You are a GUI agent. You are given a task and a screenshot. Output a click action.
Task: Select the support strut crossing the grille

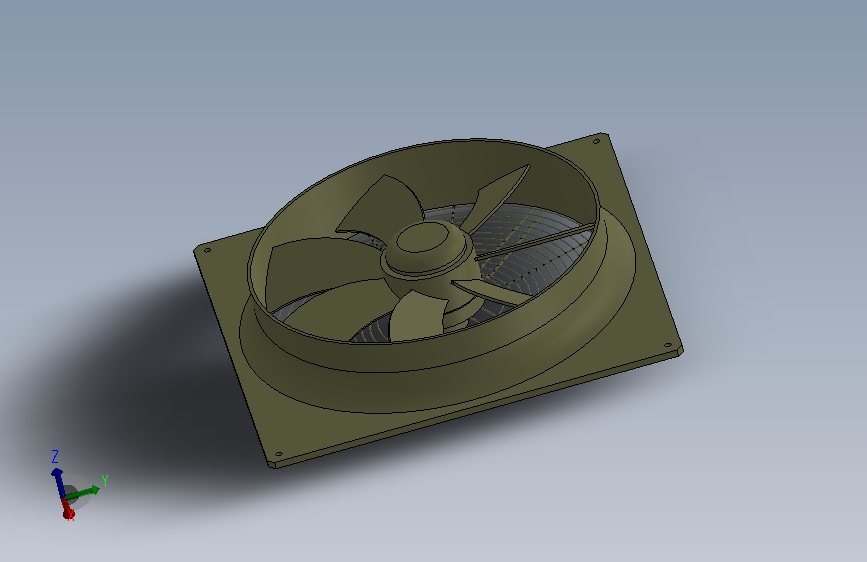click(536, 240)
